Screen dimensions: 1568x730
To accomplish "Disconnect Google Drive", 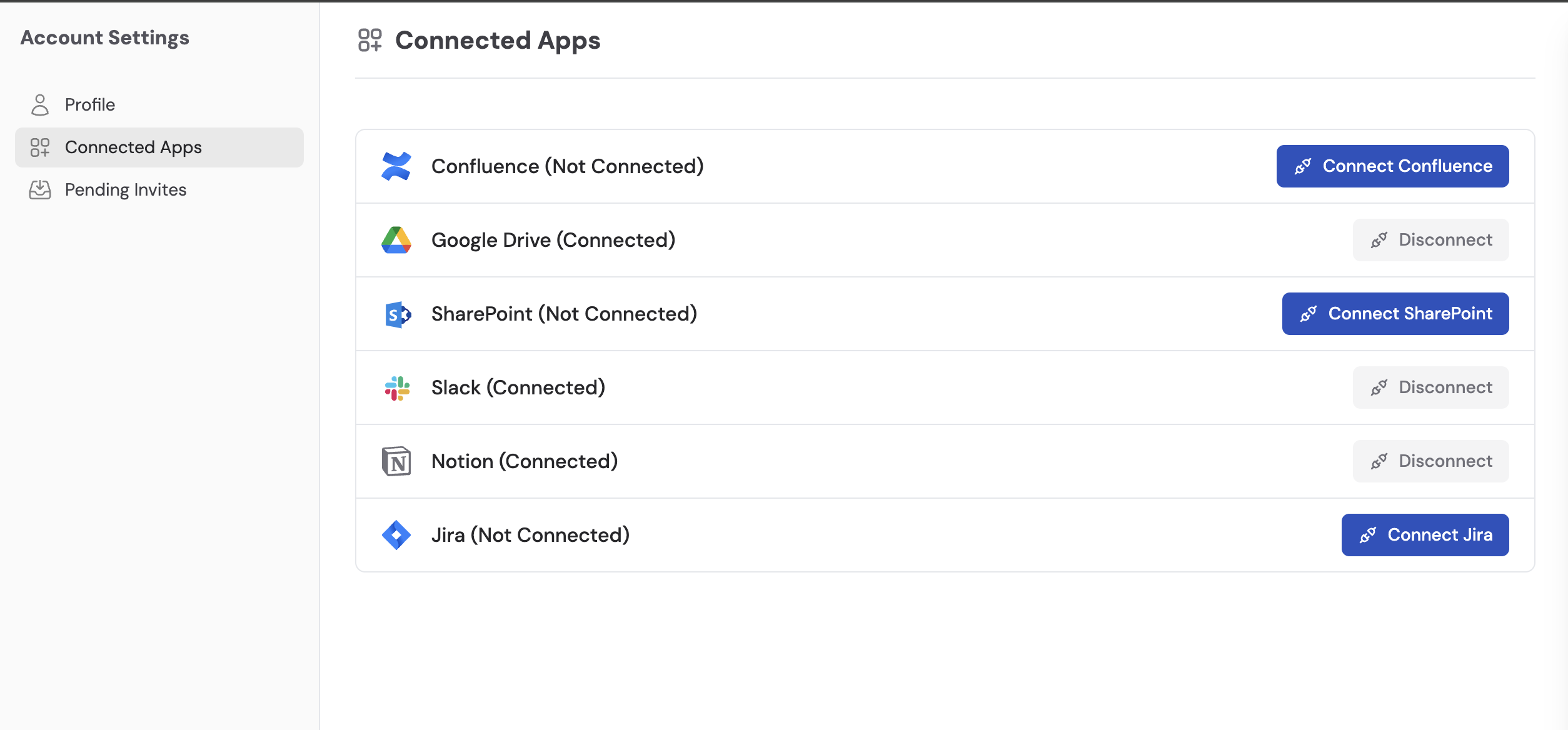I will tap(1430, 240).
